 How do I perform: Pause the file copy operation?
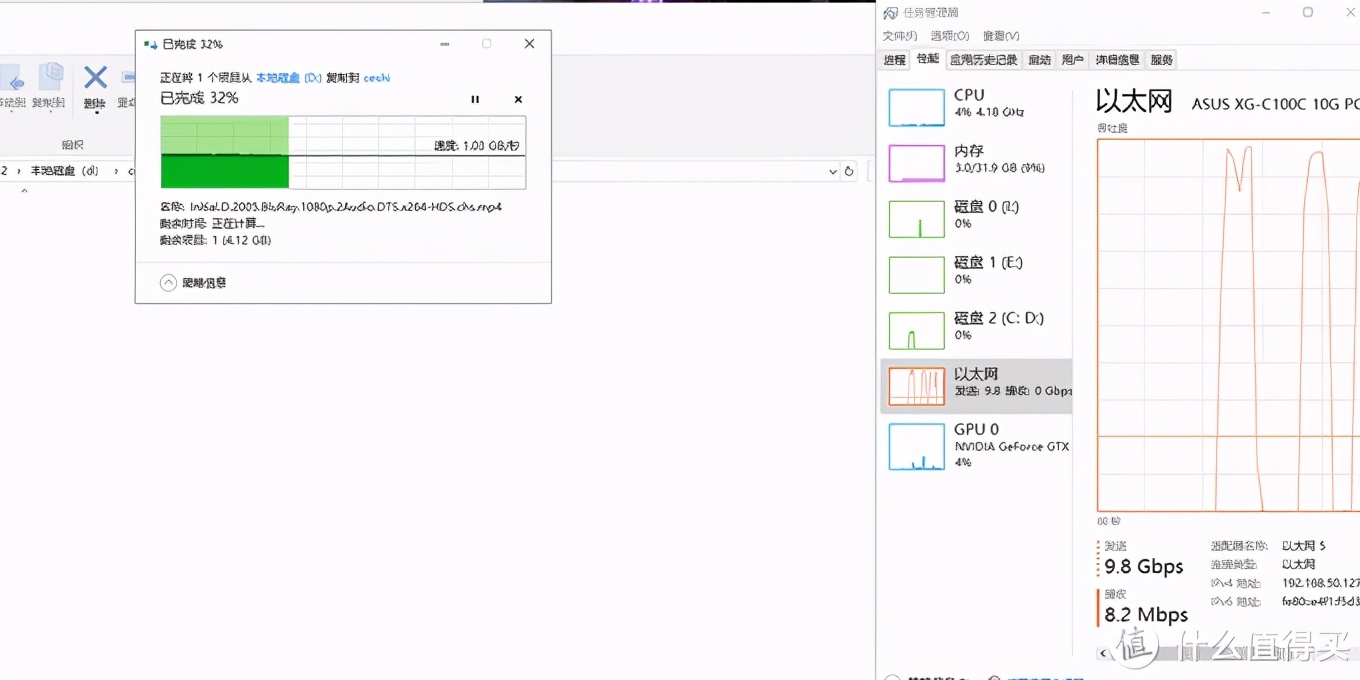[475, 99]
